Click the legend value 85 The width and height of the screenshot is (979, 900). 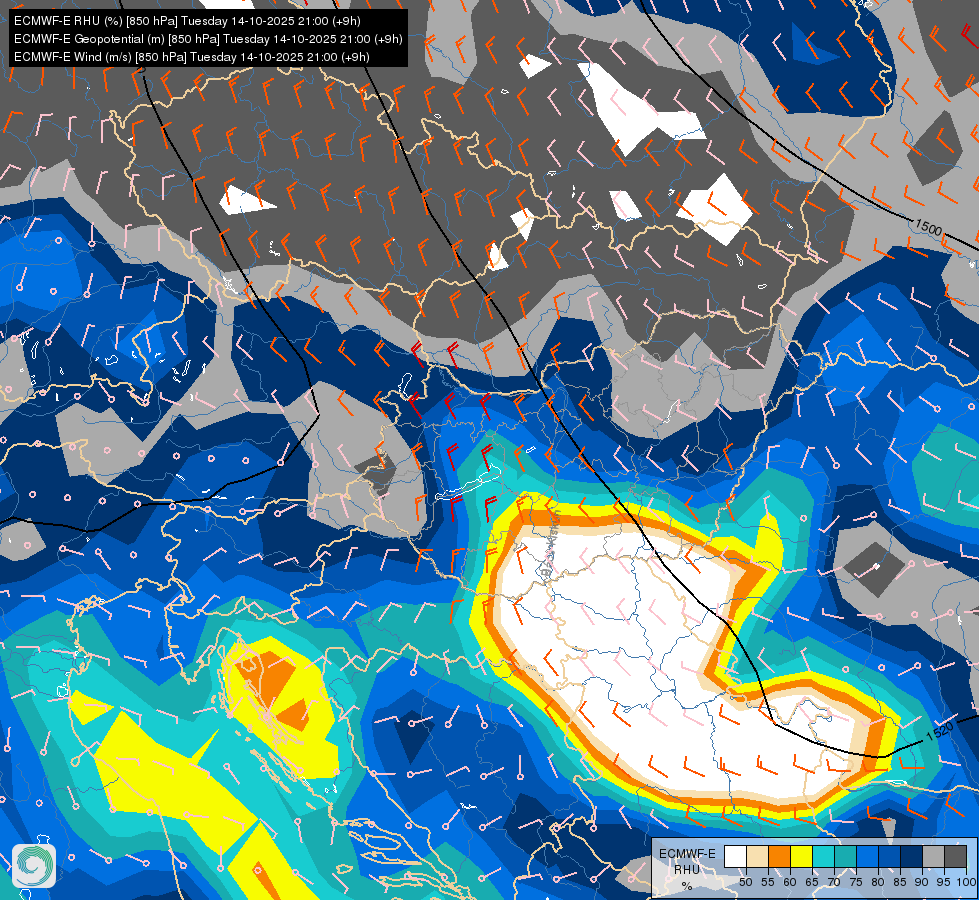click(x=900, y=882)
